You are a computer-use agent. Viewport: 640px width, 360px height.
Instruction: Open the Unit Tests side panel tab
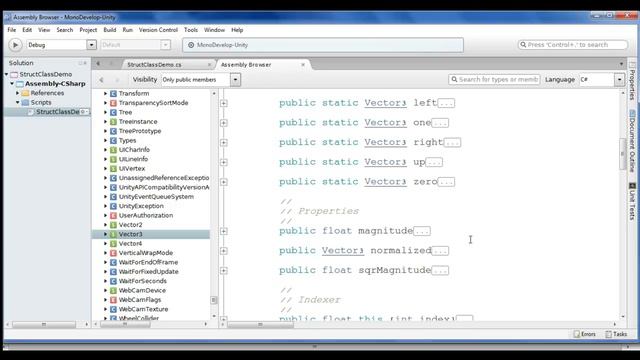tap(632, 201)
